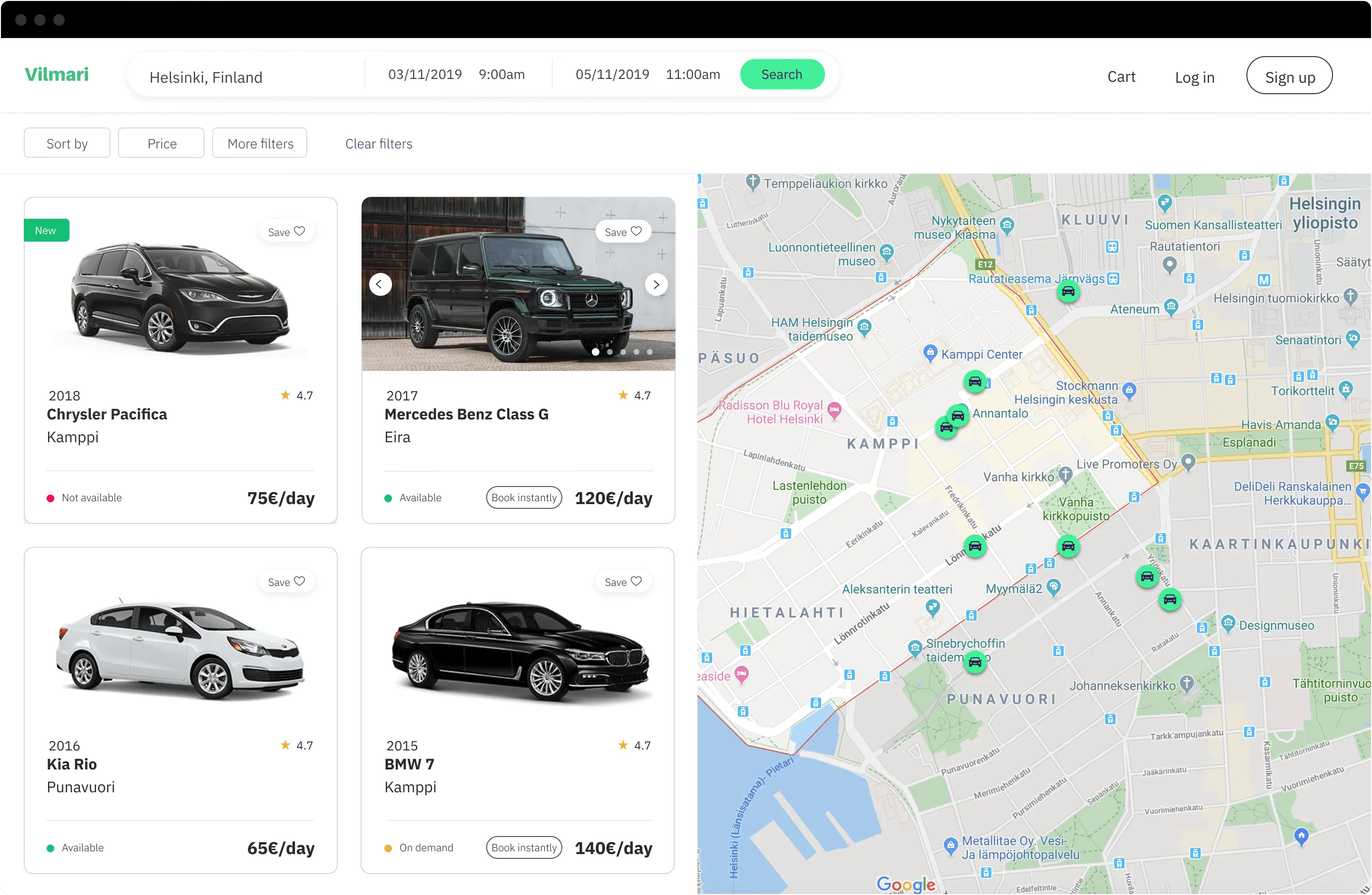Click the Senaatintori map pin
Image resolution: width=1372 pixels, height=895 pixels.
tap(1352, 339)
